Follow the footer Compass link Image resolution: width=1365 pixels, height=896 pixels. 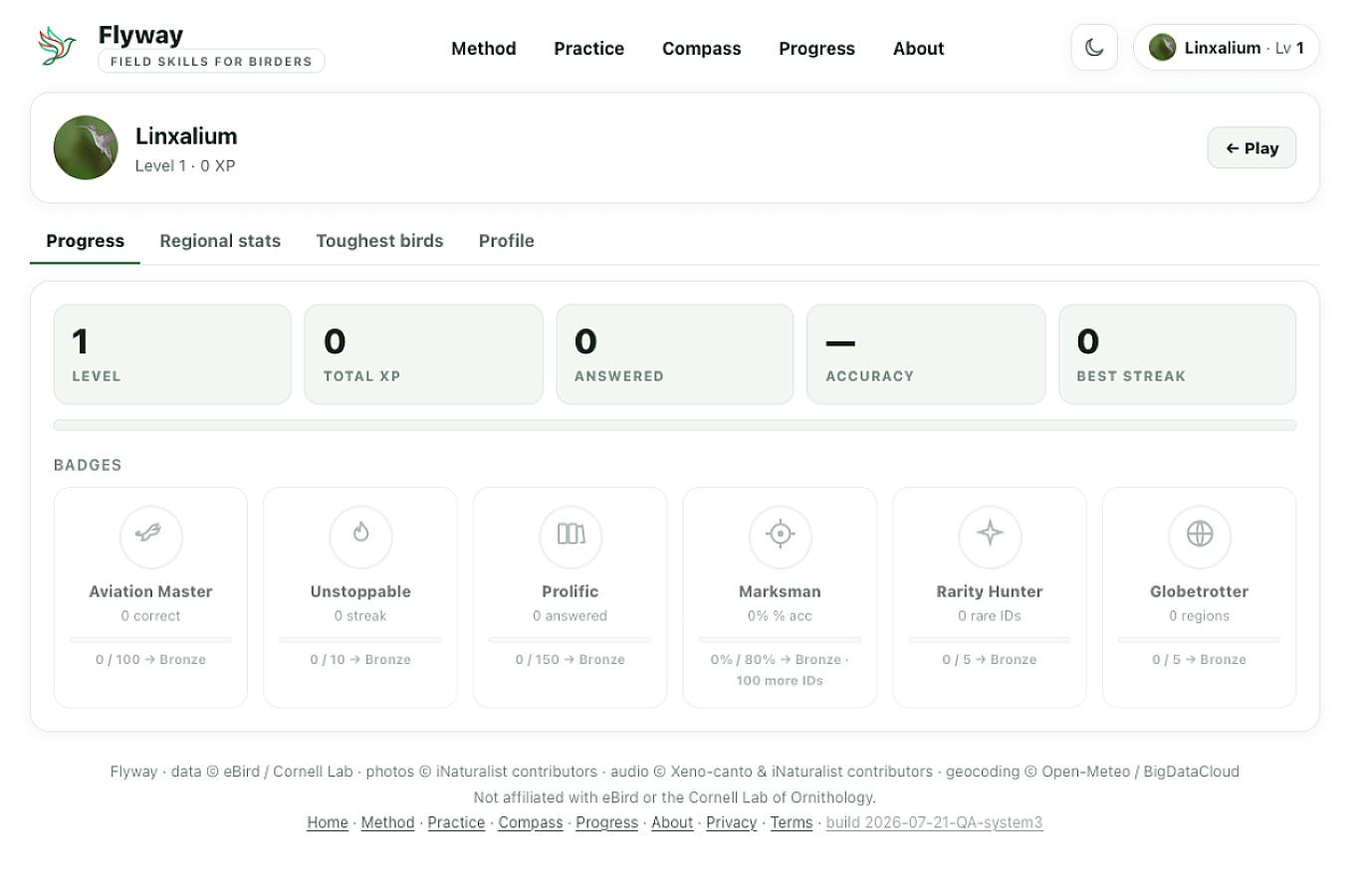(x=531, y=822)
